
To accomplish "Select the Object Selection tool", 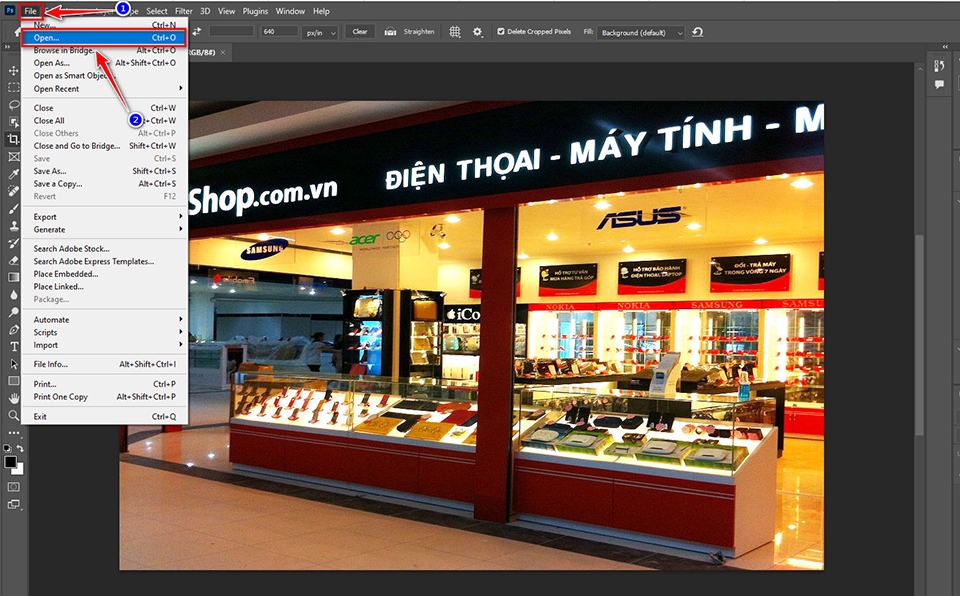I will pos(13,122).
